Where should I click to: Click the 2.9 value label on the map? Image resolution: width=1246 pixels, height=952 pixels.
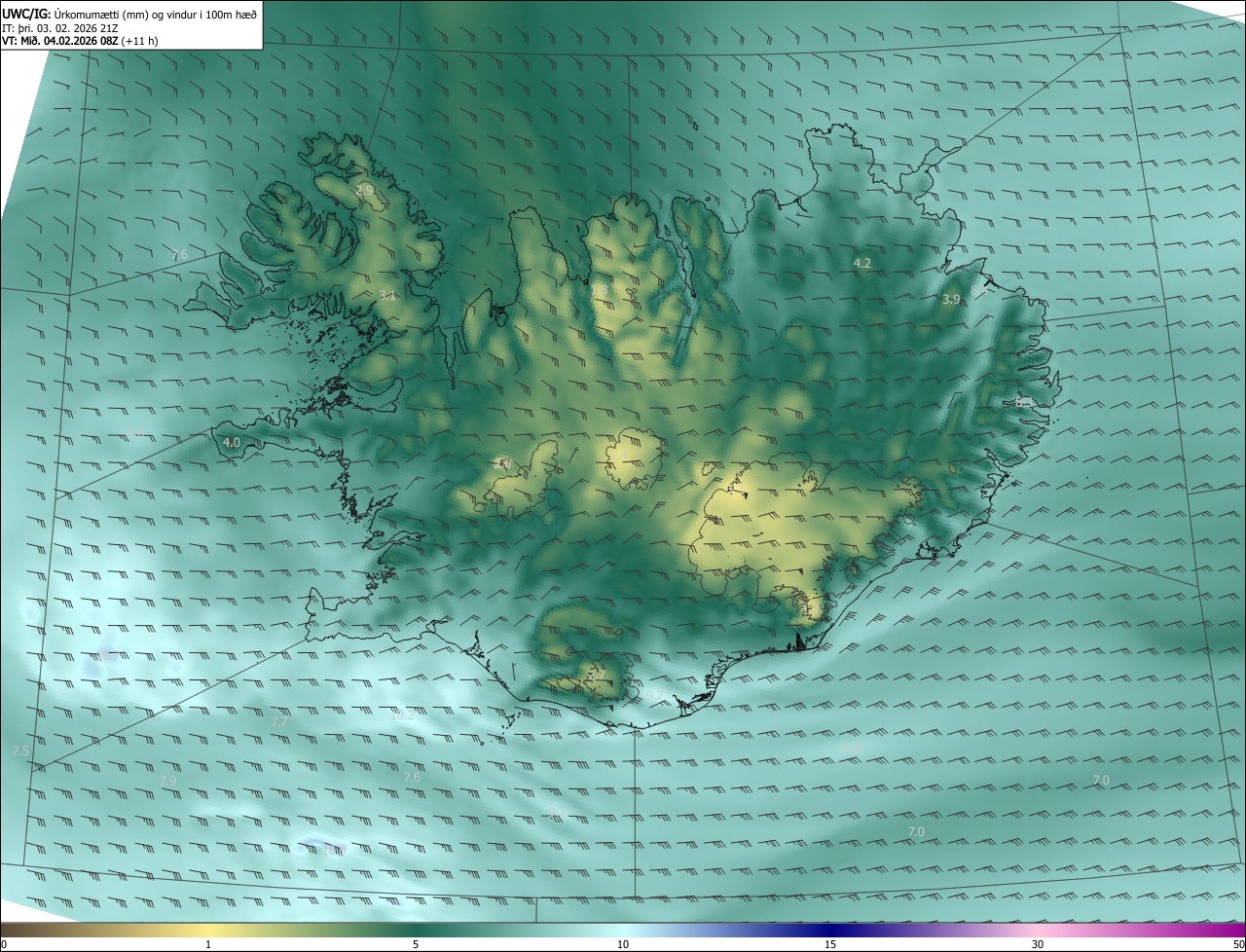[365, 190]
